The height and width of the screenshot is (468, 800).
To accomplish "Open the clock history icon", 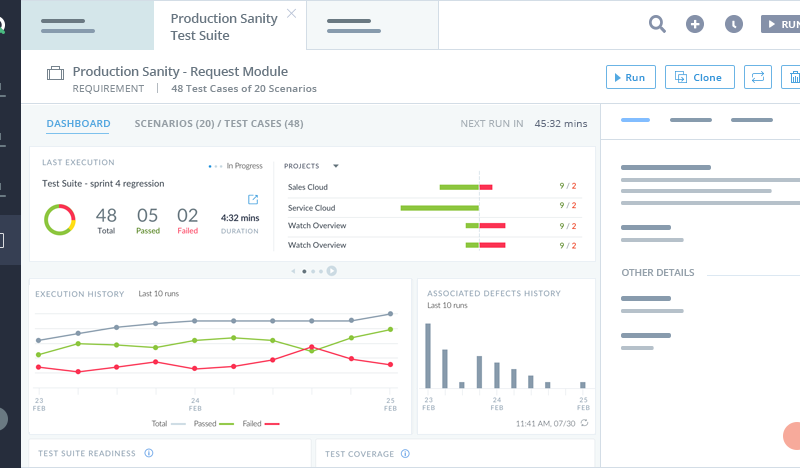I will pyautogui.click(x=733, y=25).
